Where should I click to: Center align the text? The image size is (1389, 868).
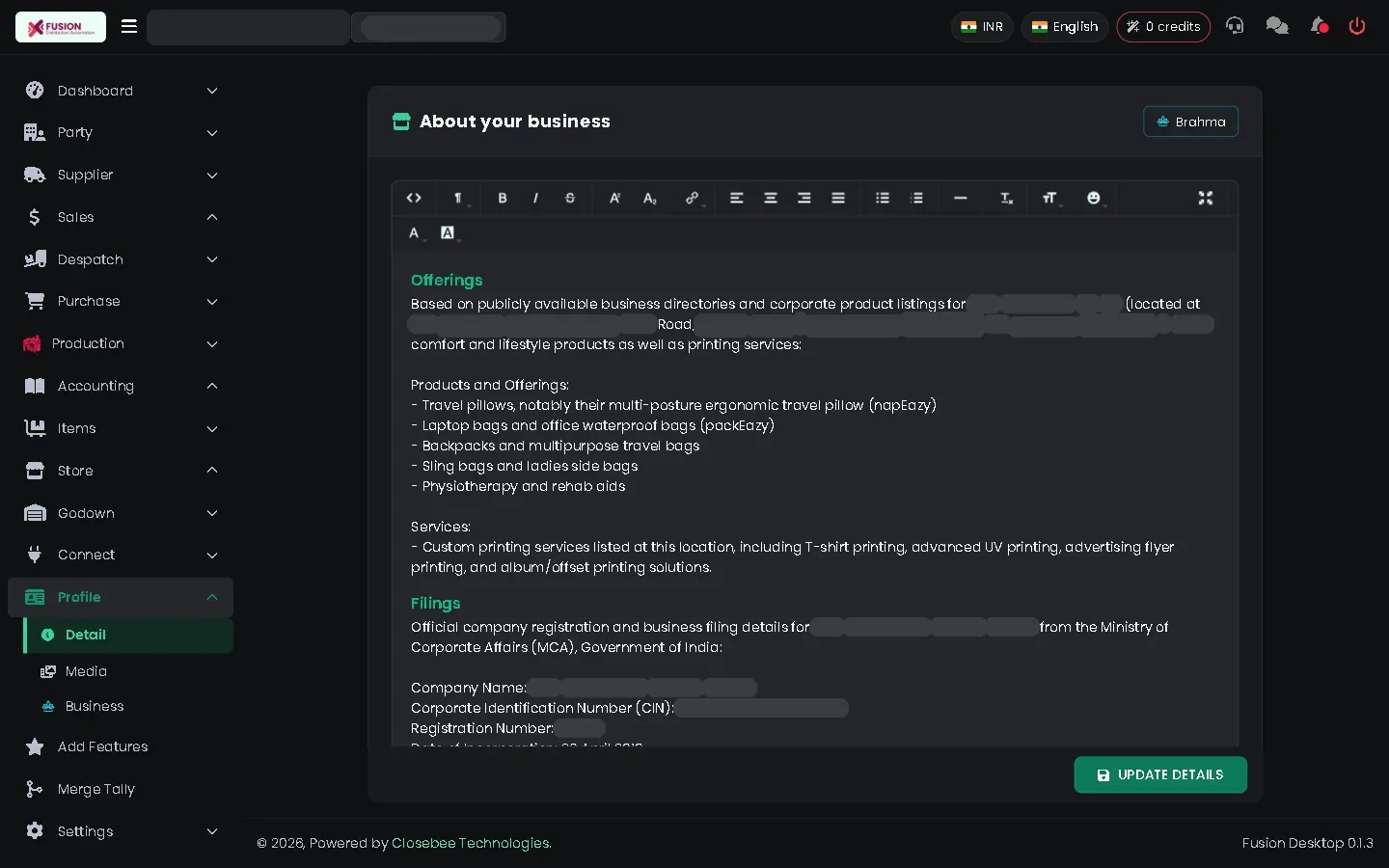771,198
